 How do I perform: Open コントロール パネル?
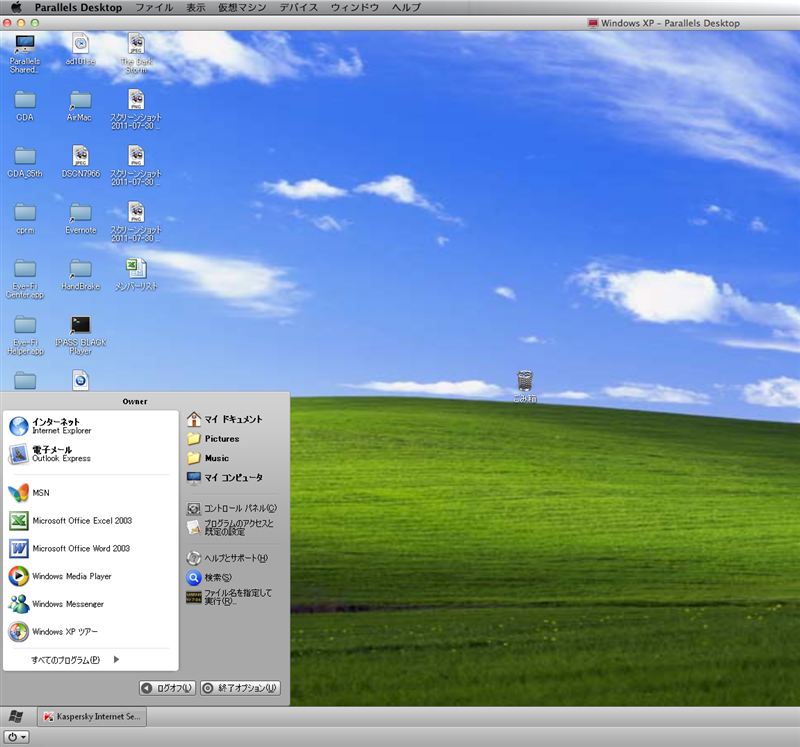pyautogui.click(x=234, y=508)
